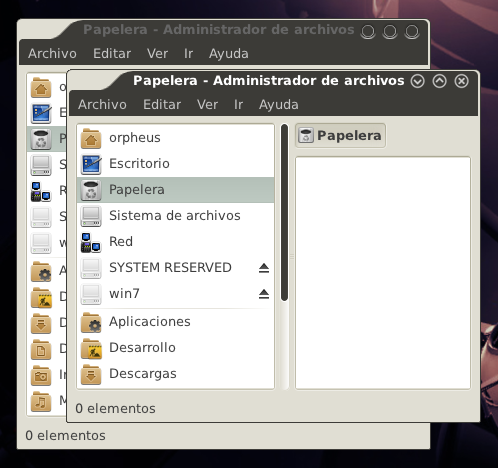498x468 pixels.
Task: Select the Escritorio desktop icon in sidebar
Action: coord(91,164)
